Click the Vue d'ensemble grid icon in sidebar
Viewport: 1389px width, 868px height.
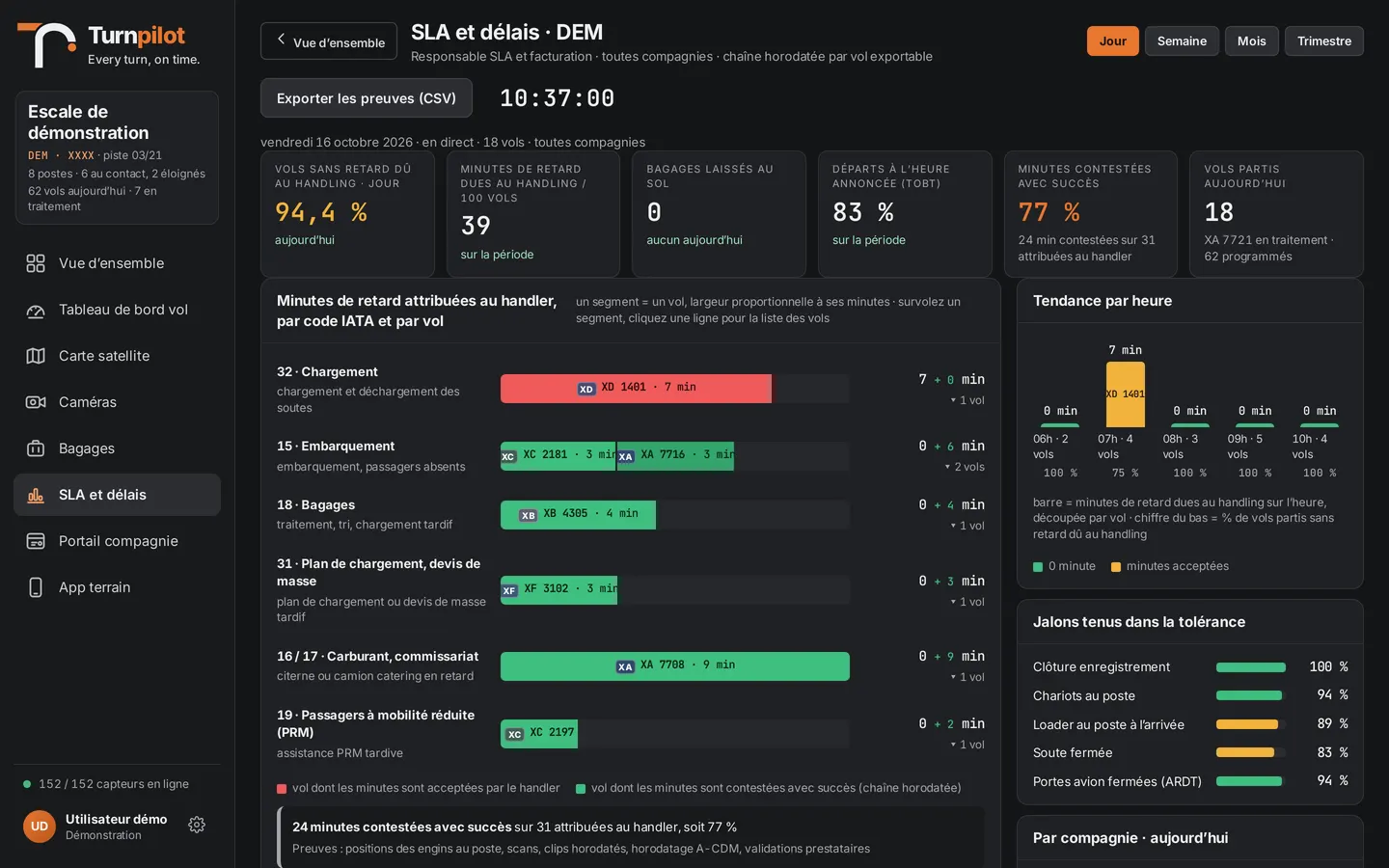click(x=36, y=263)
